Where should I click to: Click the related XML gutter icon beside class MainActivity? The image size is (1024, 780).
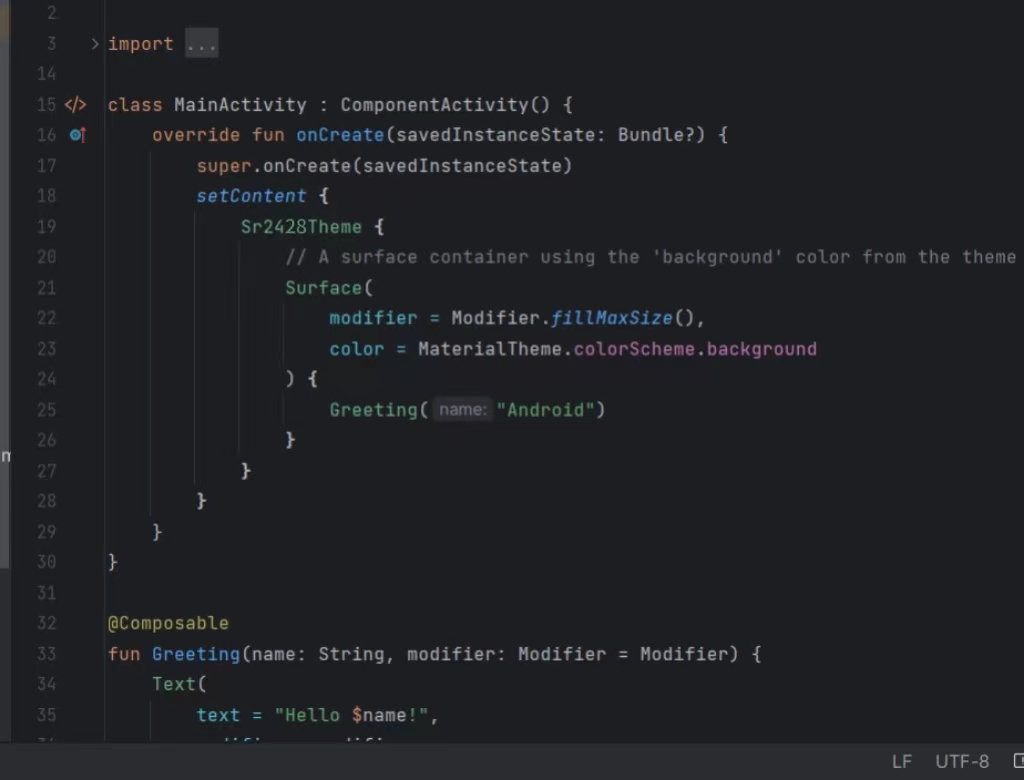tap(75, 105)
